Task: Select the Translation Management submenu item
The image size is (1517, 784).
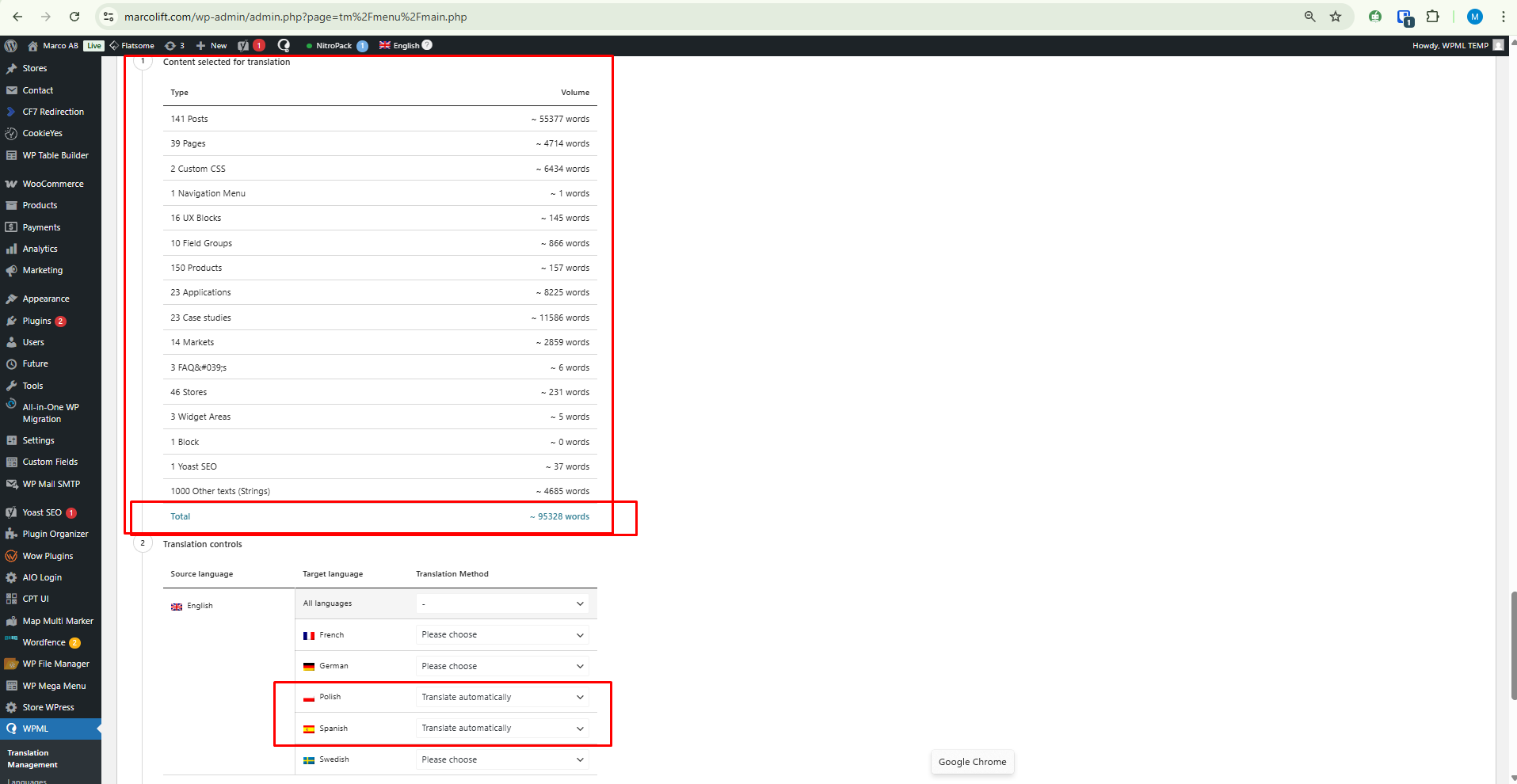Action: tap(32, 759)
